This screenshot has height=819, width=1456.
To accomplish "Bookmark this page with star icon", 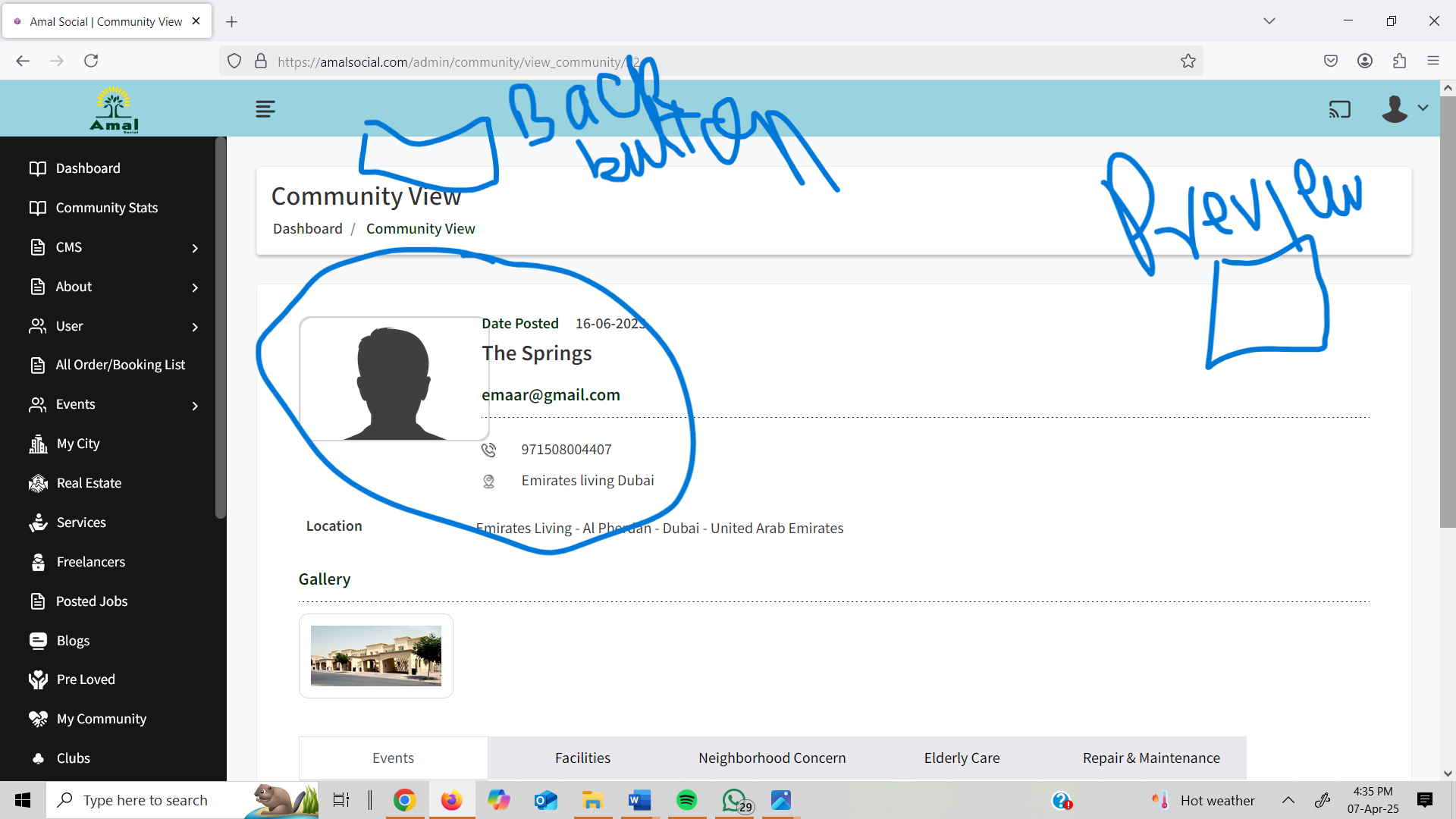I will [1188, 61].
